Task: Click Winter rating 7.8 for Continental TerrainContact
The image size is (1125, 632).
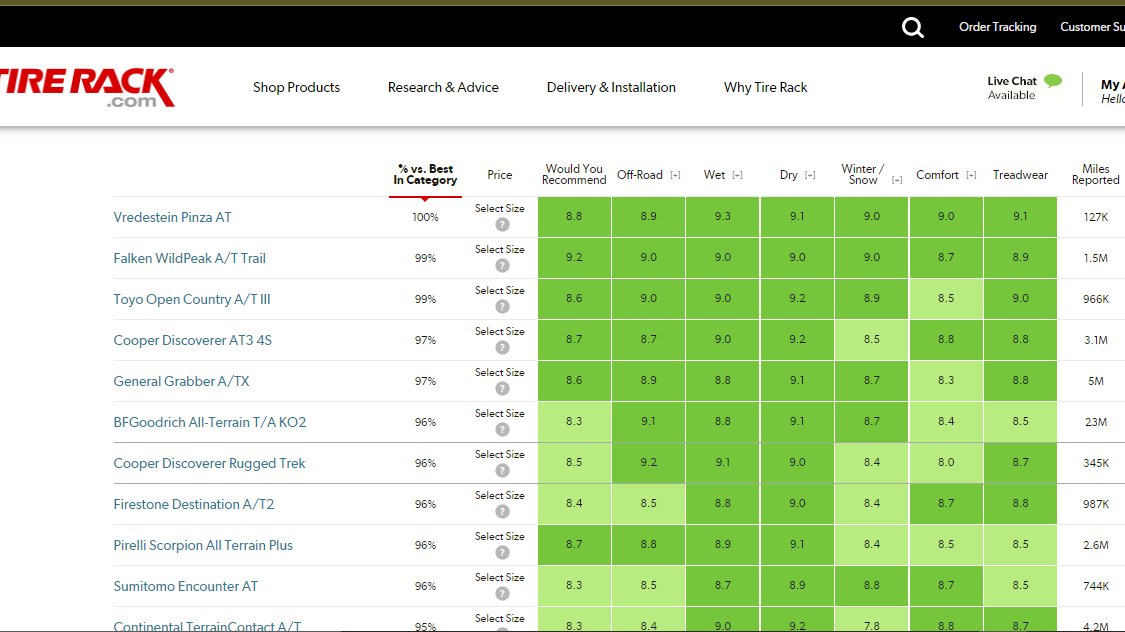Action: point(871,620)
